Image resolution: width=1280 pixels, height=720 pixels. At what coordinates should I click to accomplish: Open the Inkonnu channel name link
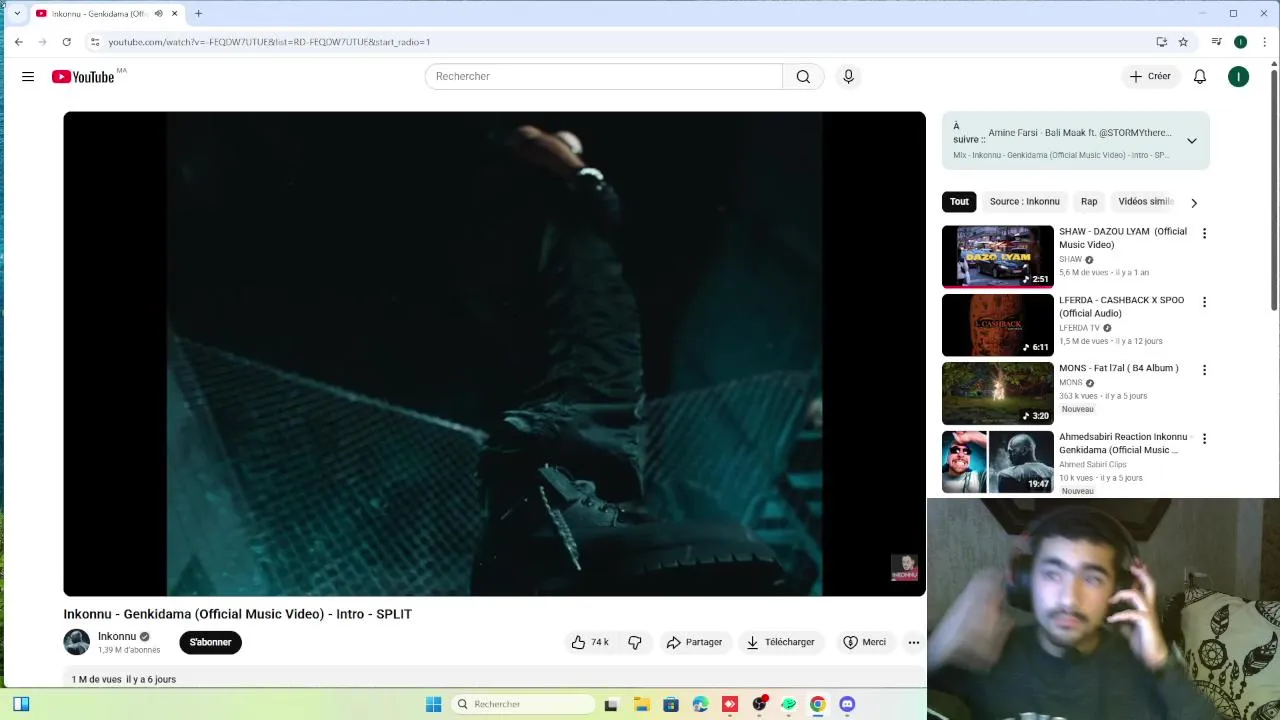(x=117, y=636)
